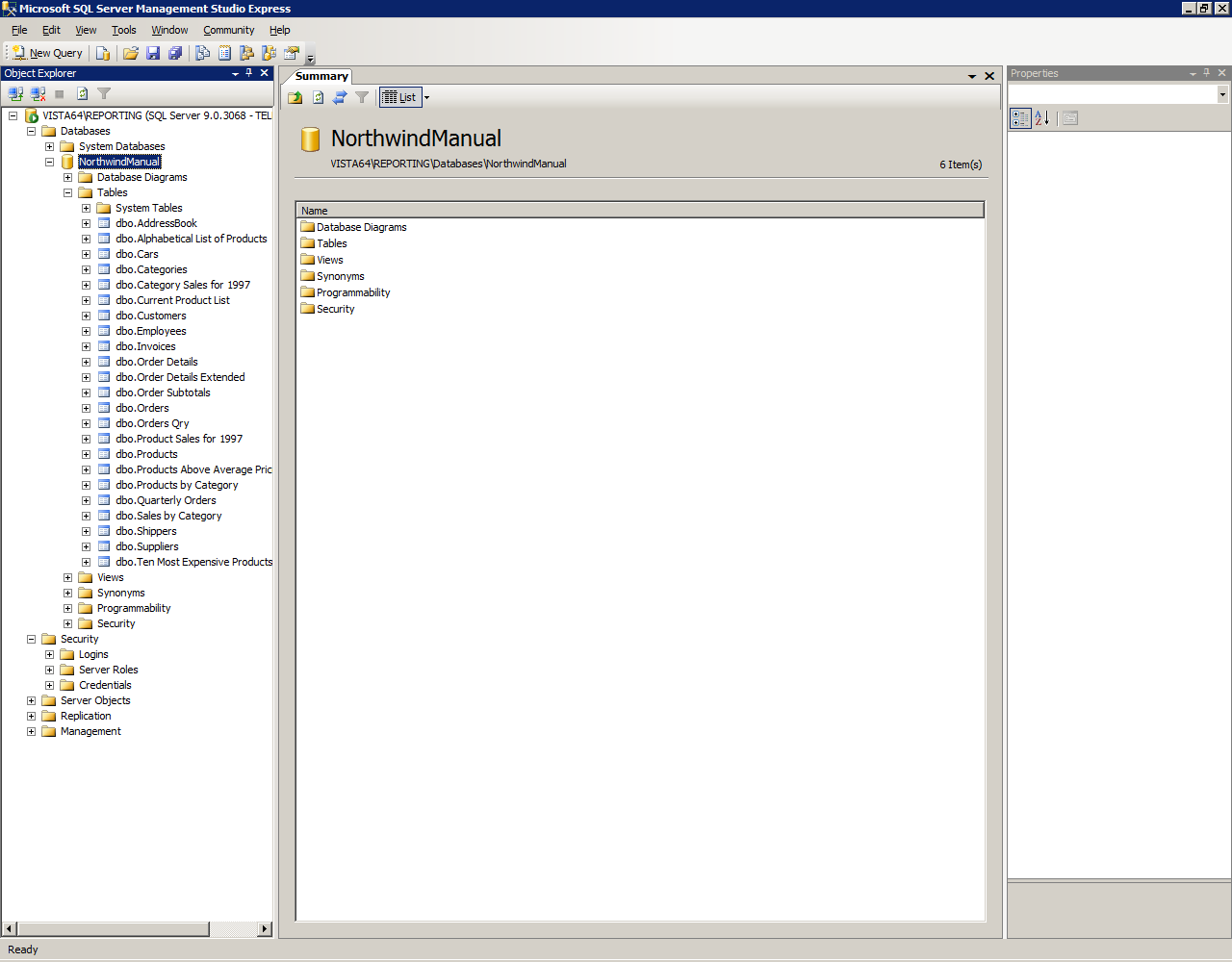Select dbo.Employees in the tree
This screenshot has height=962, width=1232.
151,331
